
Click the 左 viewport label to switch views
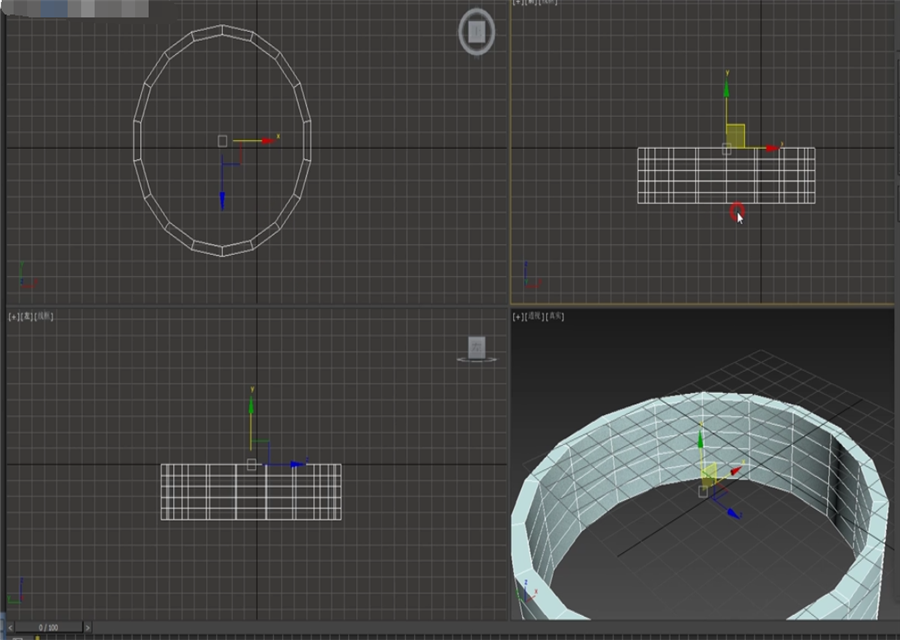28,316
